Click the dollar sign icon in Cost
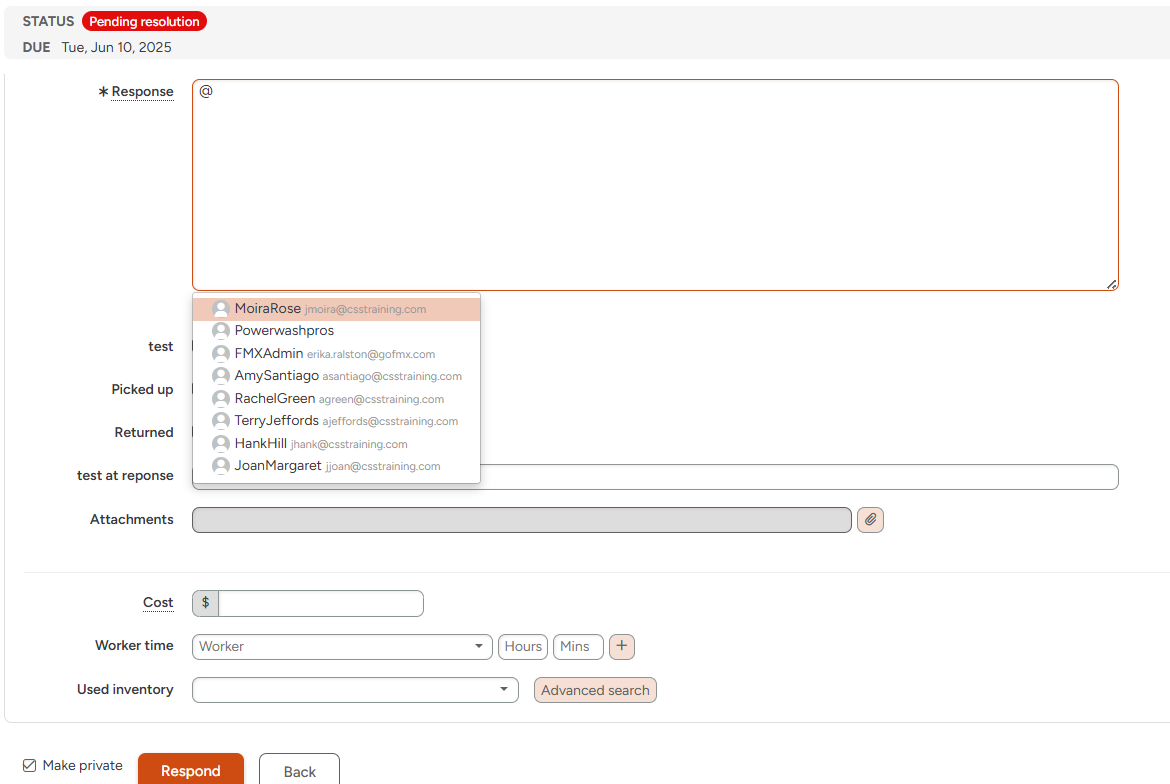Viewport: 1170px width, 784px height. [x=206, y=603]
